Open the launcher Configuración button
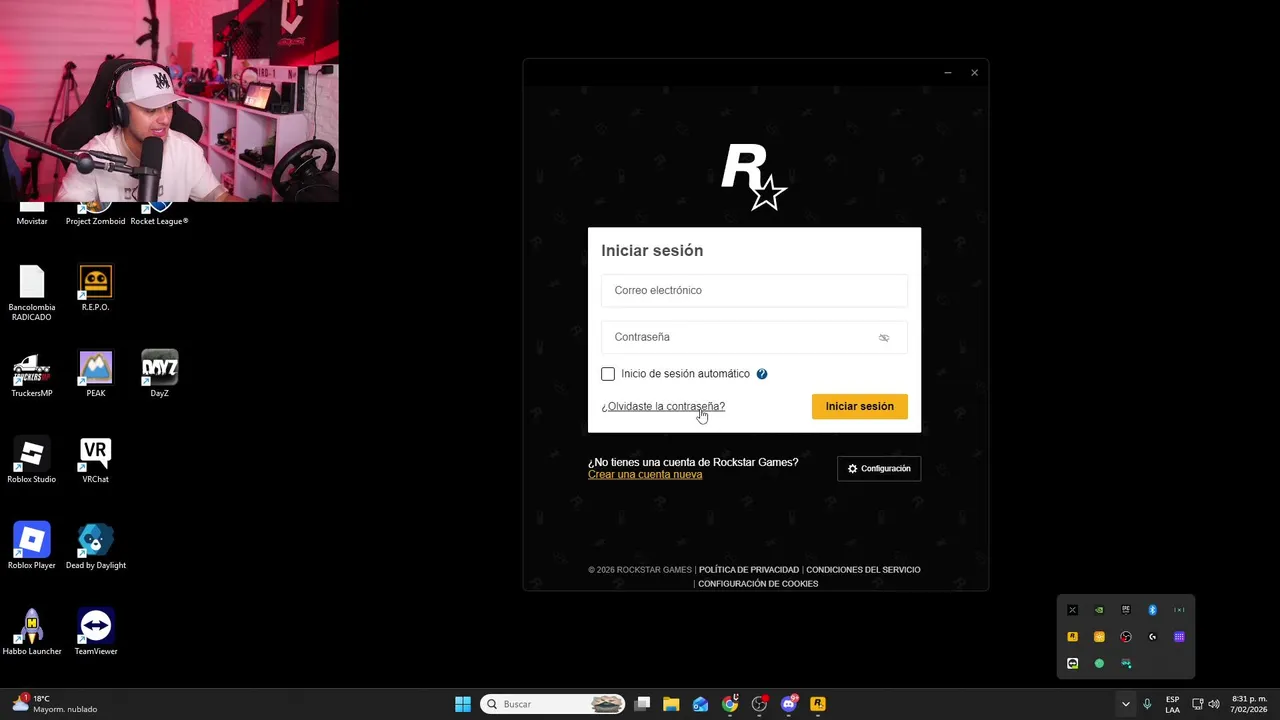Screen dimensions: 1280x720 pyautogui.click(x=879, y=468)
